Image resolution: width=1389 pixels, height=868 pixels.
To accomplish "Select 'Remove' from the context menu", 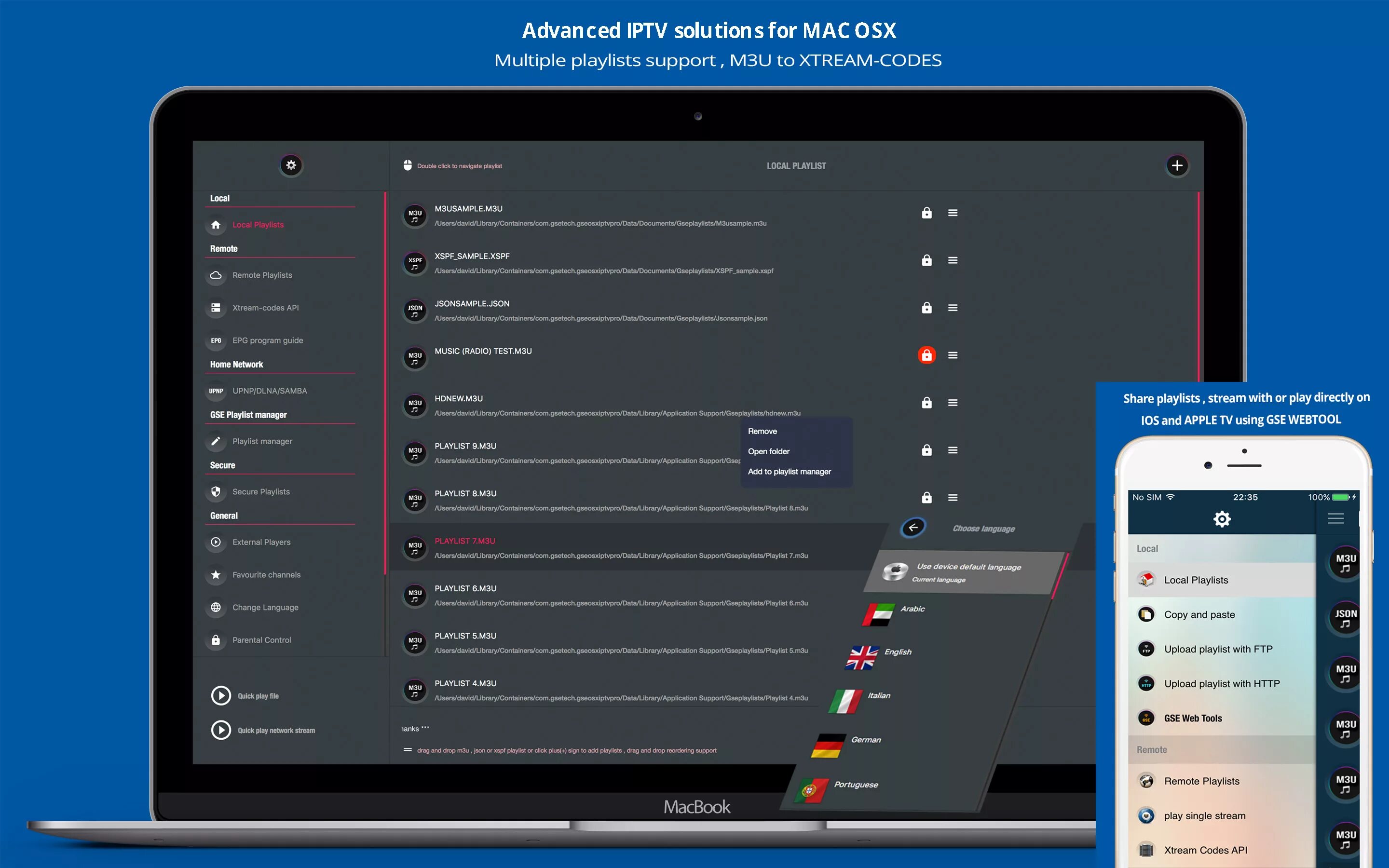I will click(762, 431).
